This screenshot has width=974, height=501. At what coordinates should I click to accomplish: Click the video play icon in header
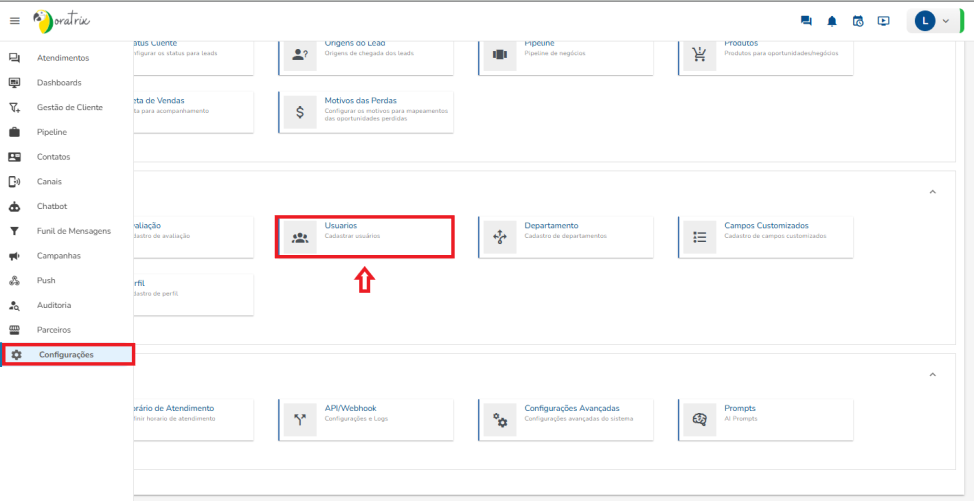(x=884, y=21)
